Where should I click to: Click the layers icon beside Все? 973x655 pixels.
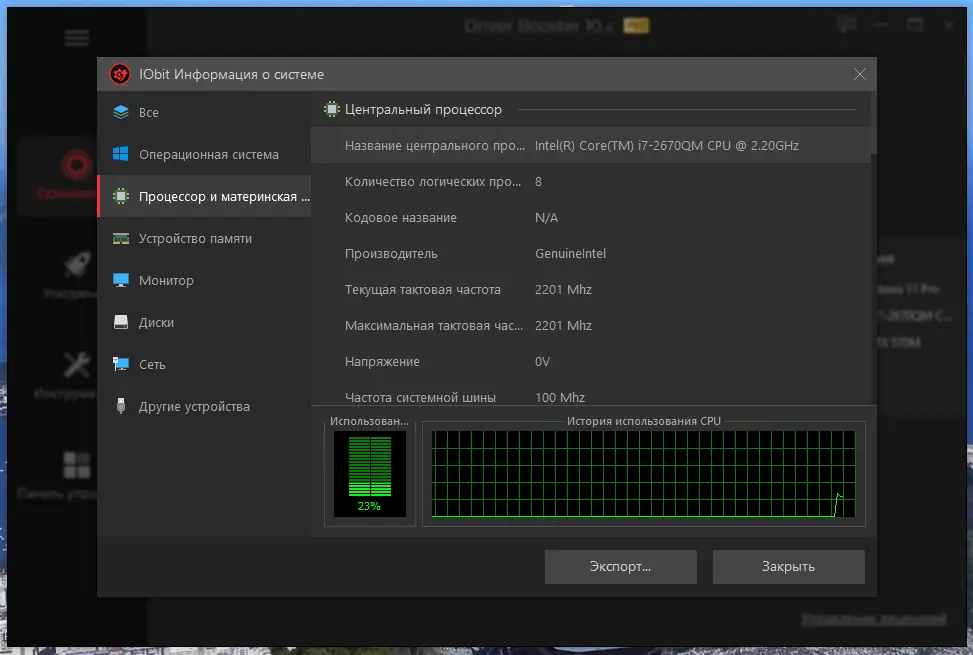click(x=121, y=112)
